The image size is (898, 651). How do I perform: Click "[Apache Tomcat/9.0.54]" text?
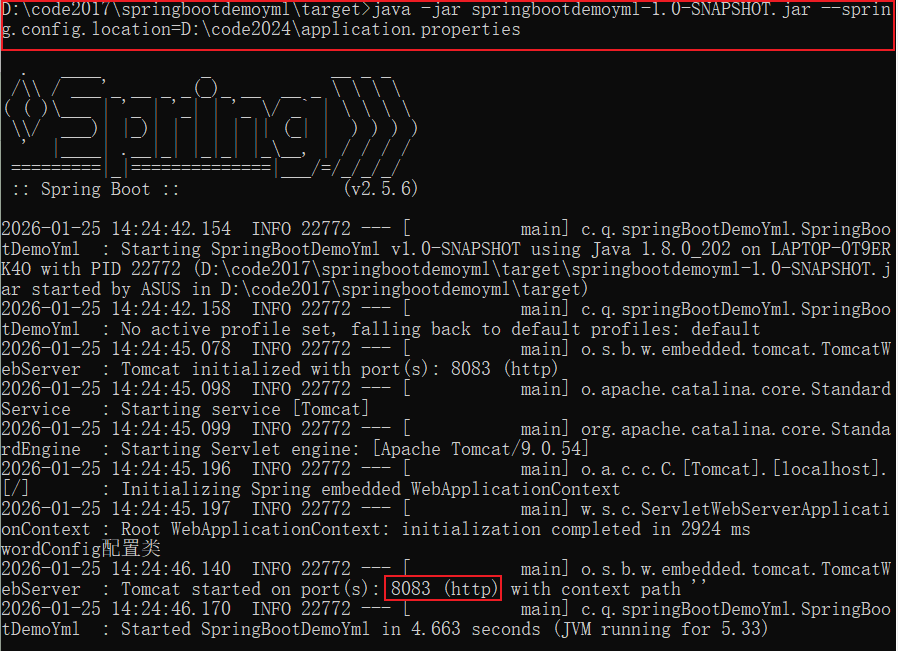pos(480,449)
